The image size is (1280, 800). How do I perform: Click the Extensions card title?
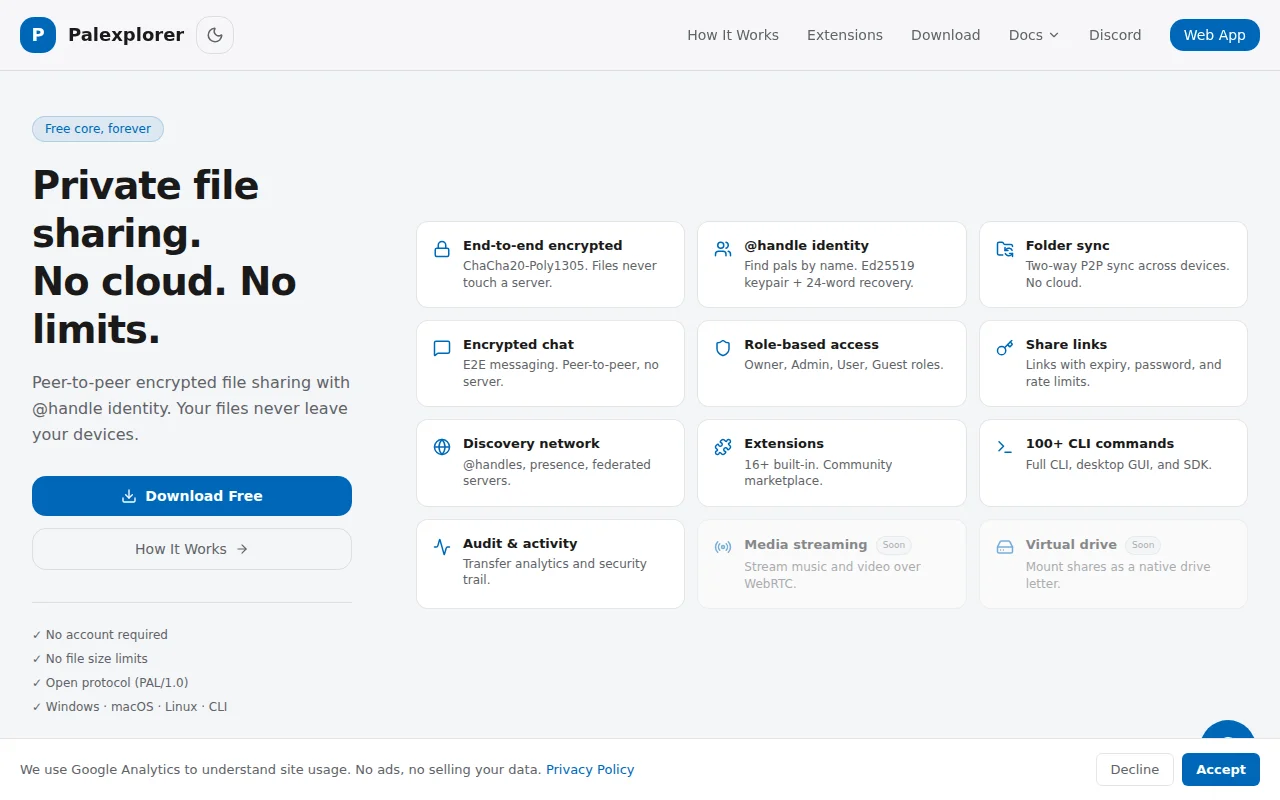pyautogui.click(x=784, y=443)
